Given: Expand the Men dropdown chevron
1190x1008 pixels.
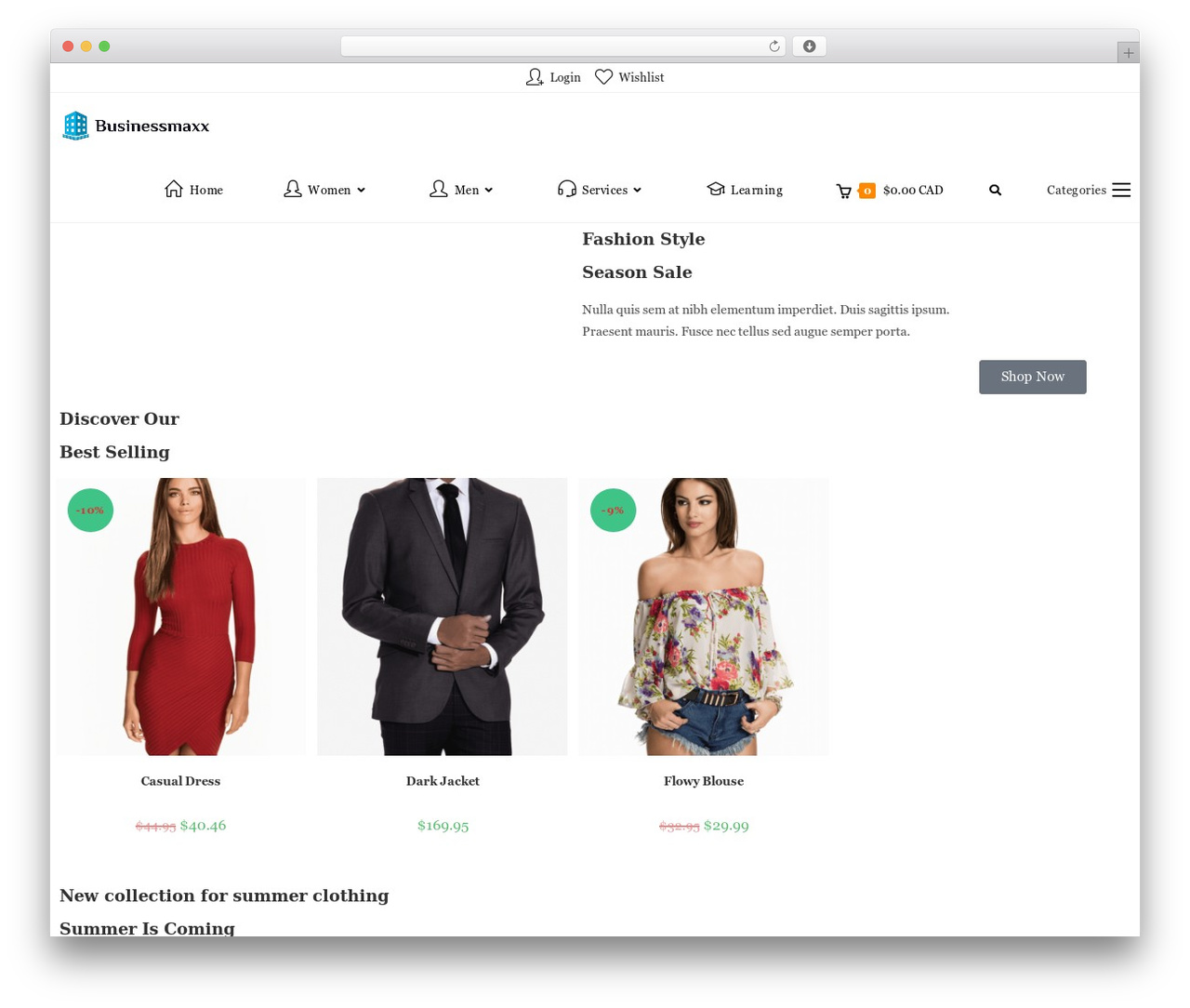Looking at the screenshot, I should pos(488,190).
